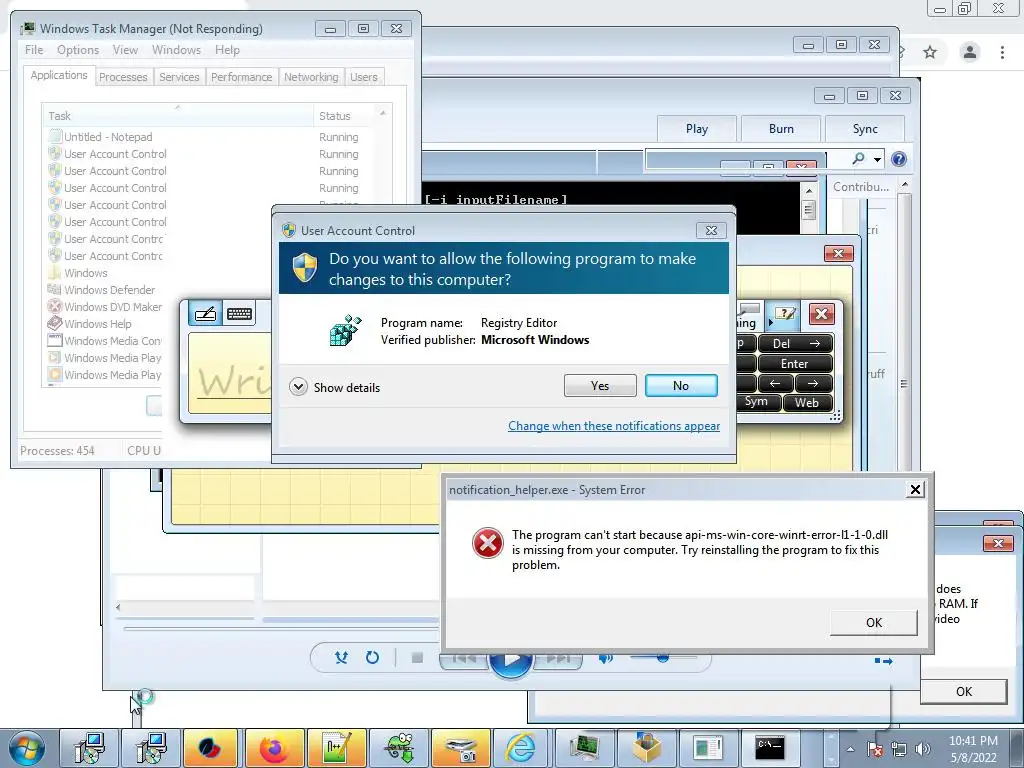Click the Enter key on Input Panel
This screenshot has width=1024, height=768.
794,364
